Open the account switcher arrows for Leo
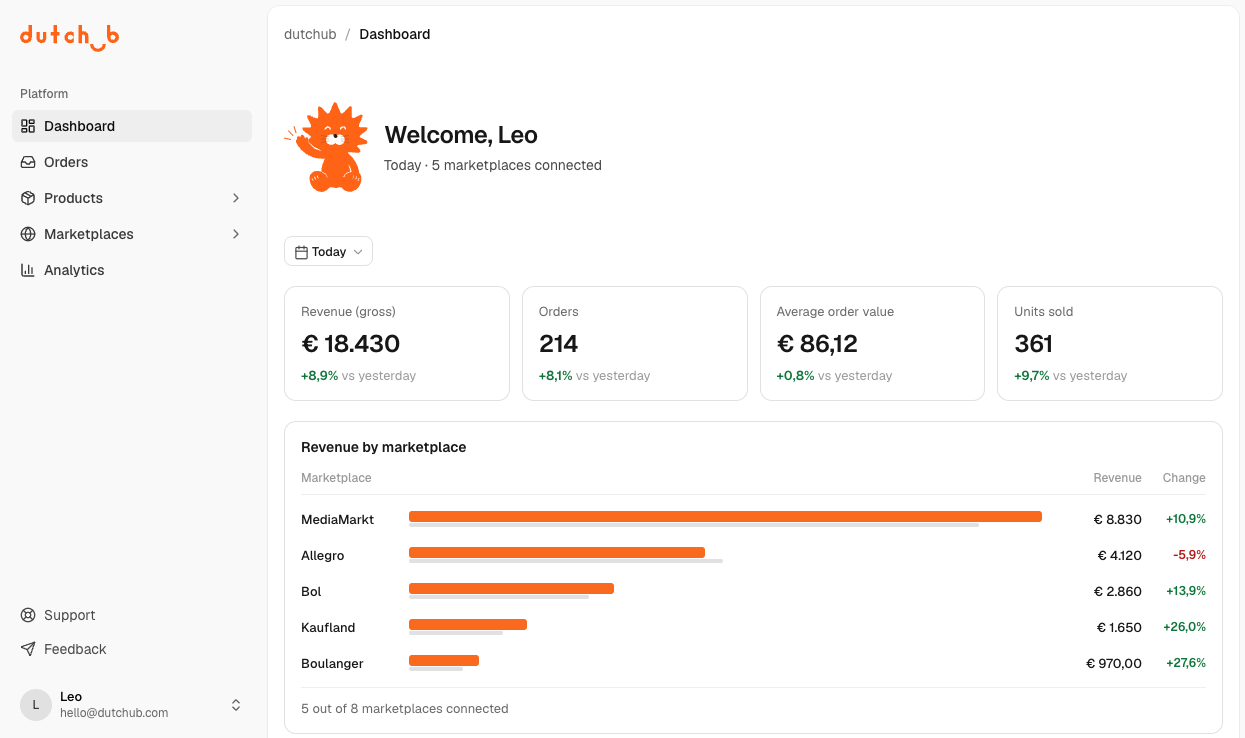 (x=236, y=705)
